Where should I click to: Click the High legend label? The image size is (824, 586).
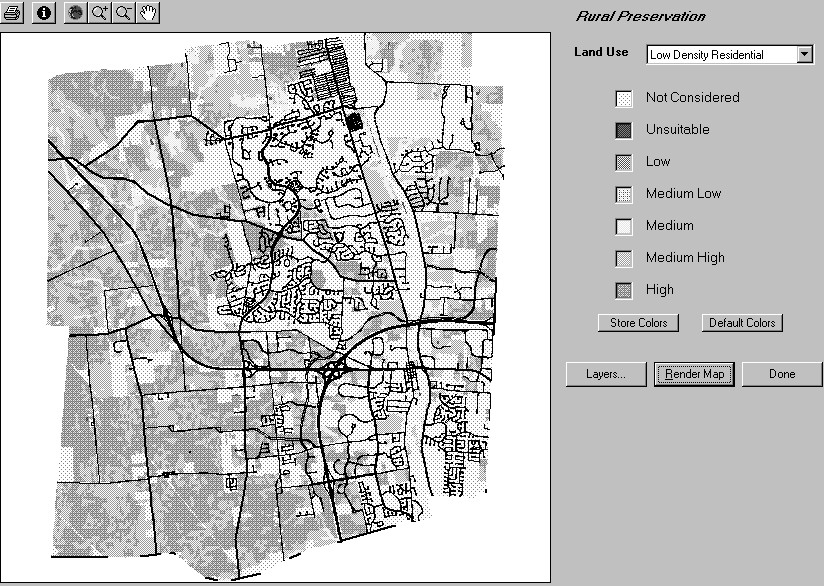click(x=660, y=290)
